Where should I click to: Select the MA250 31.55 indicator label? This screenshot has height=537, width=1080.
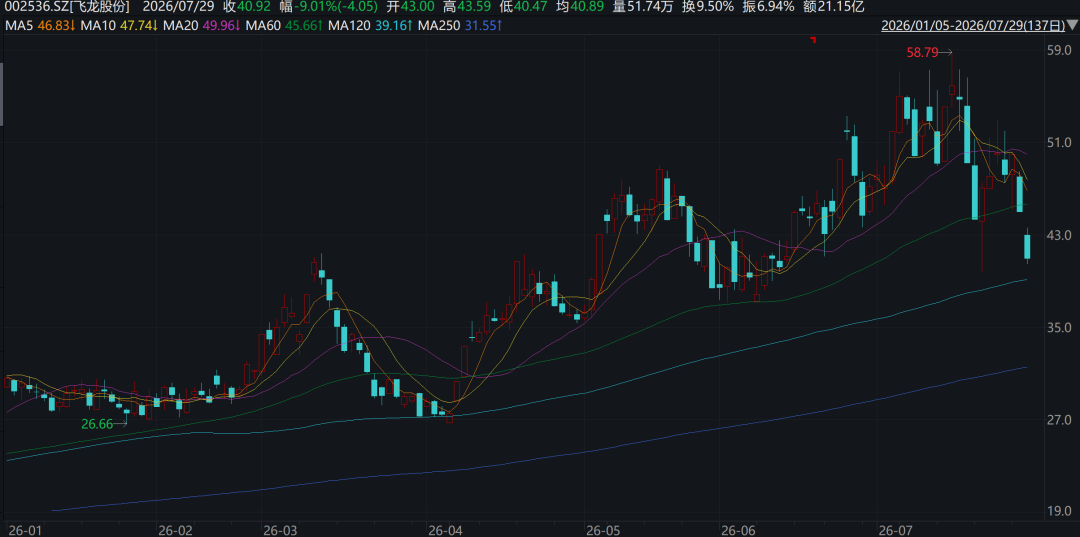point(460,26)
